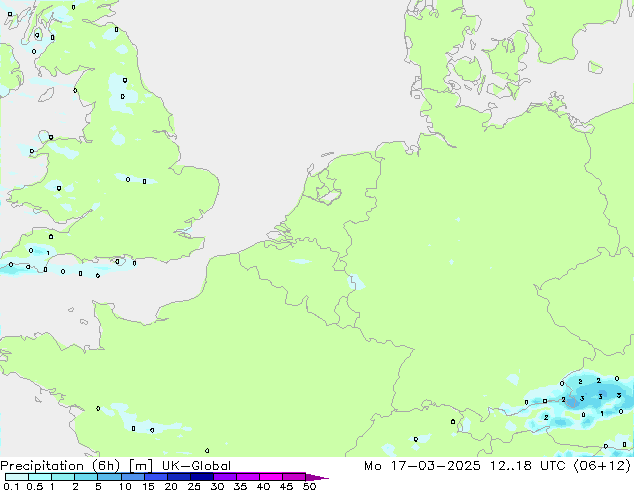
Task: Click the '[m]' unit label
Action: pos(140,466)
